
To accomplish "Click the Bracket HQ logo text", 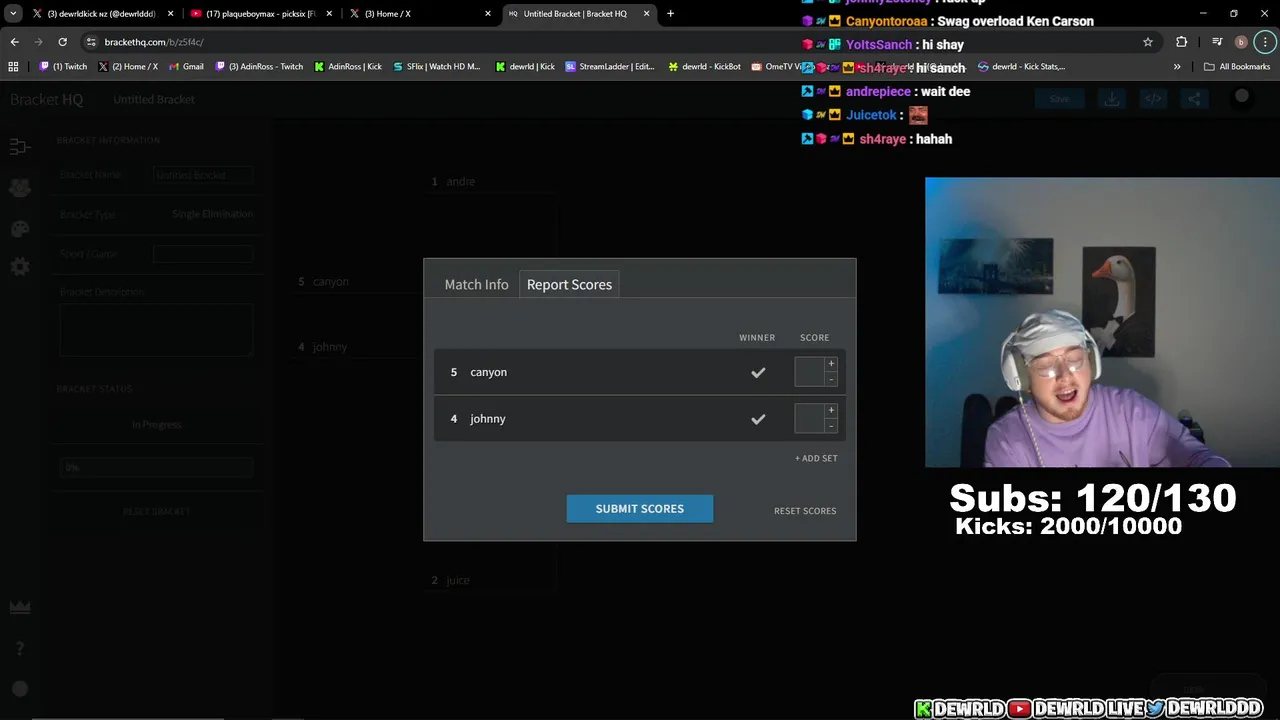I will click(x=47, y=99).
